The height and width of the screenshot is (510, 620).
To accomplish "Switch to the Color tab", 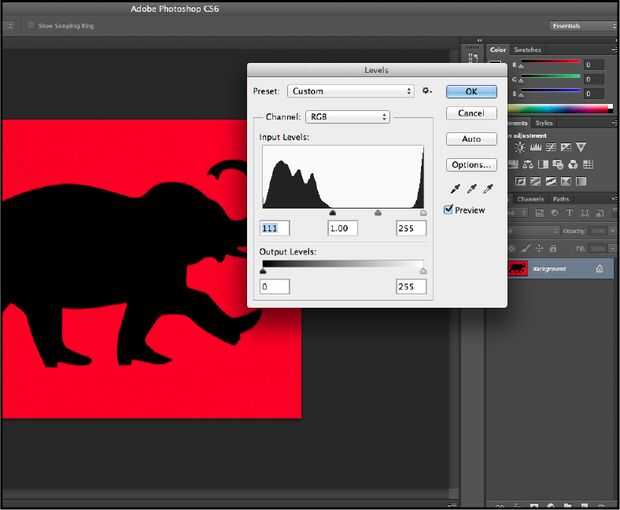I will (498, 49).
